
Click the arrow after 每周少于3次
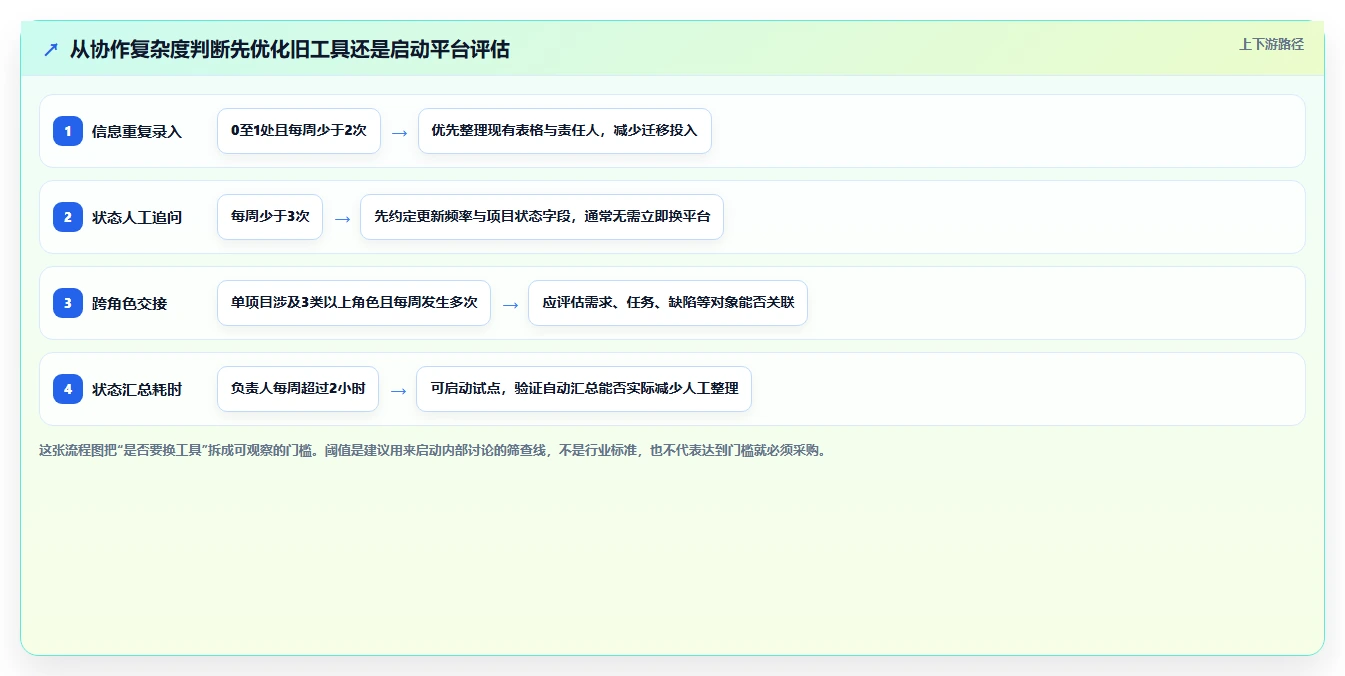[342, 218]
